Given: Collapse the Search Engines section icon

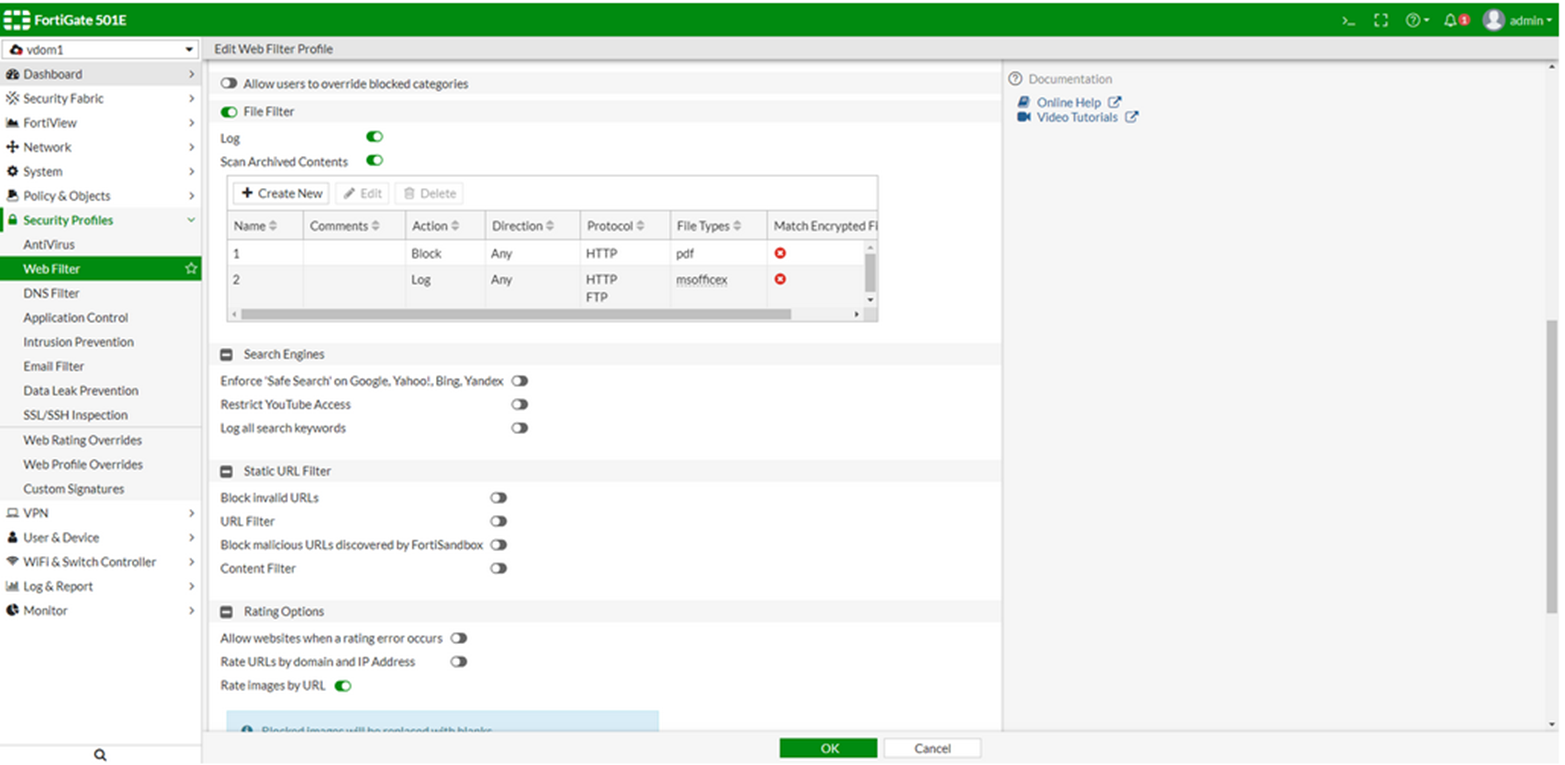Looking at the screenshot, I should pyautogui.click(x=227, y=355).
